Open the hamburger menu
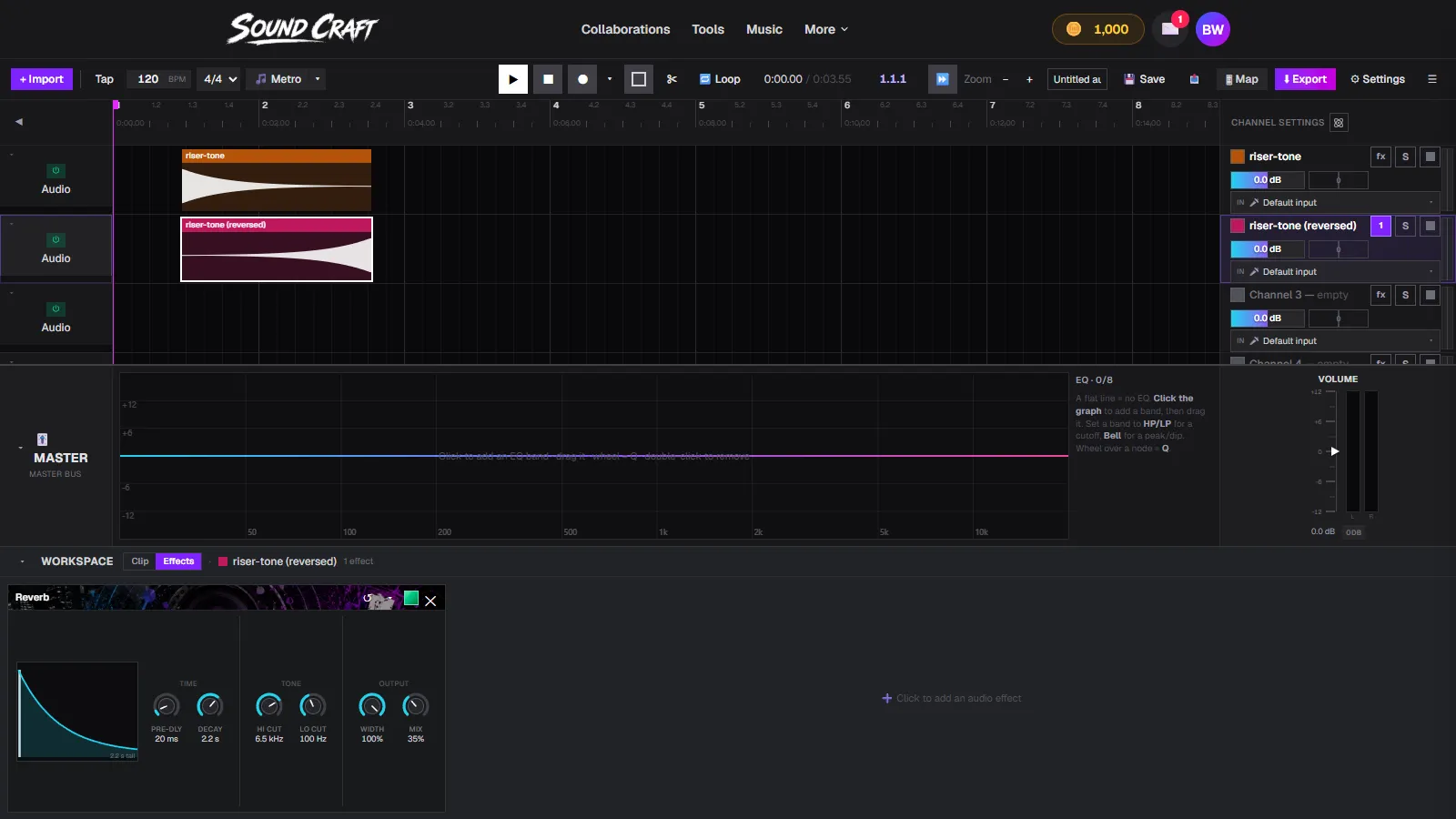Image resolution: width=1456 pixels, height=819 pixels. point(1432,79)
